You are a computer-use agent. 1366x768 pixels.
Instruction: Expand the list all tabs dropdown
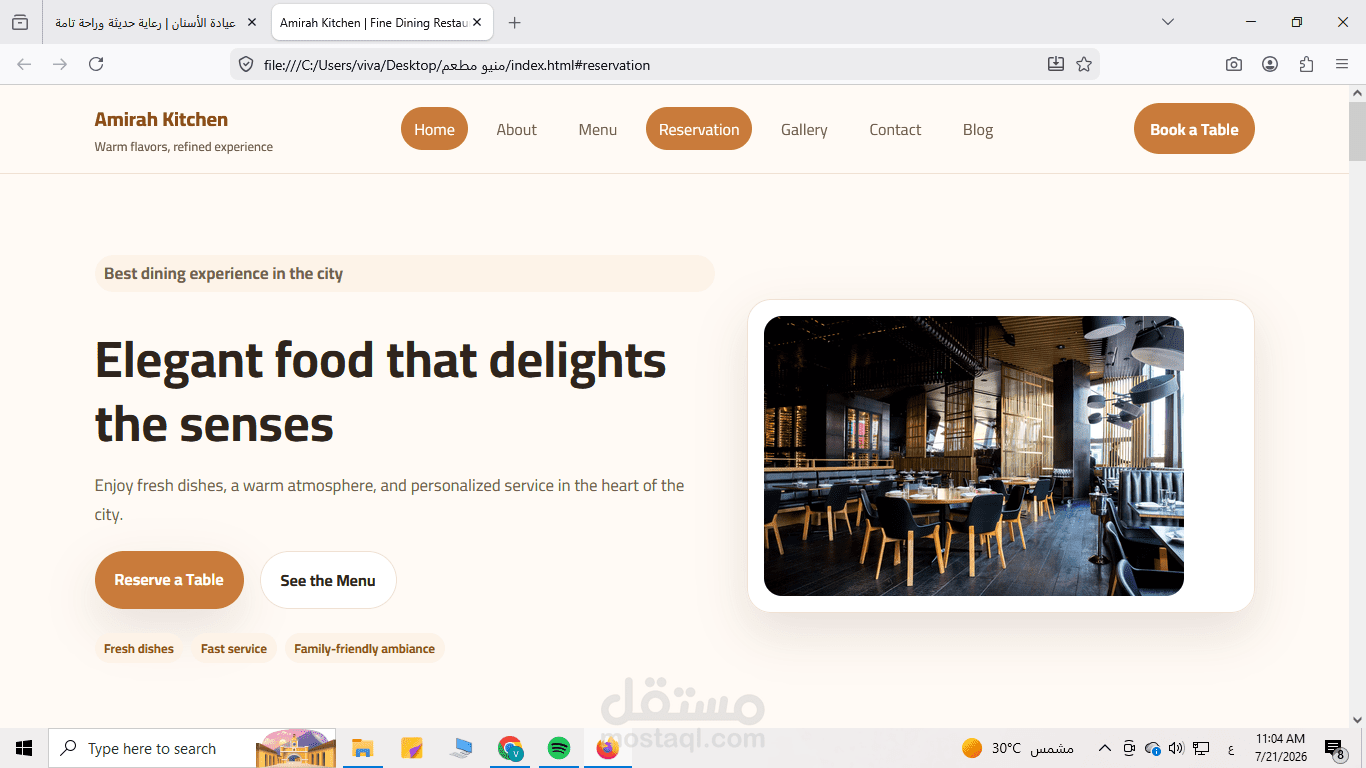point(1167,22)
